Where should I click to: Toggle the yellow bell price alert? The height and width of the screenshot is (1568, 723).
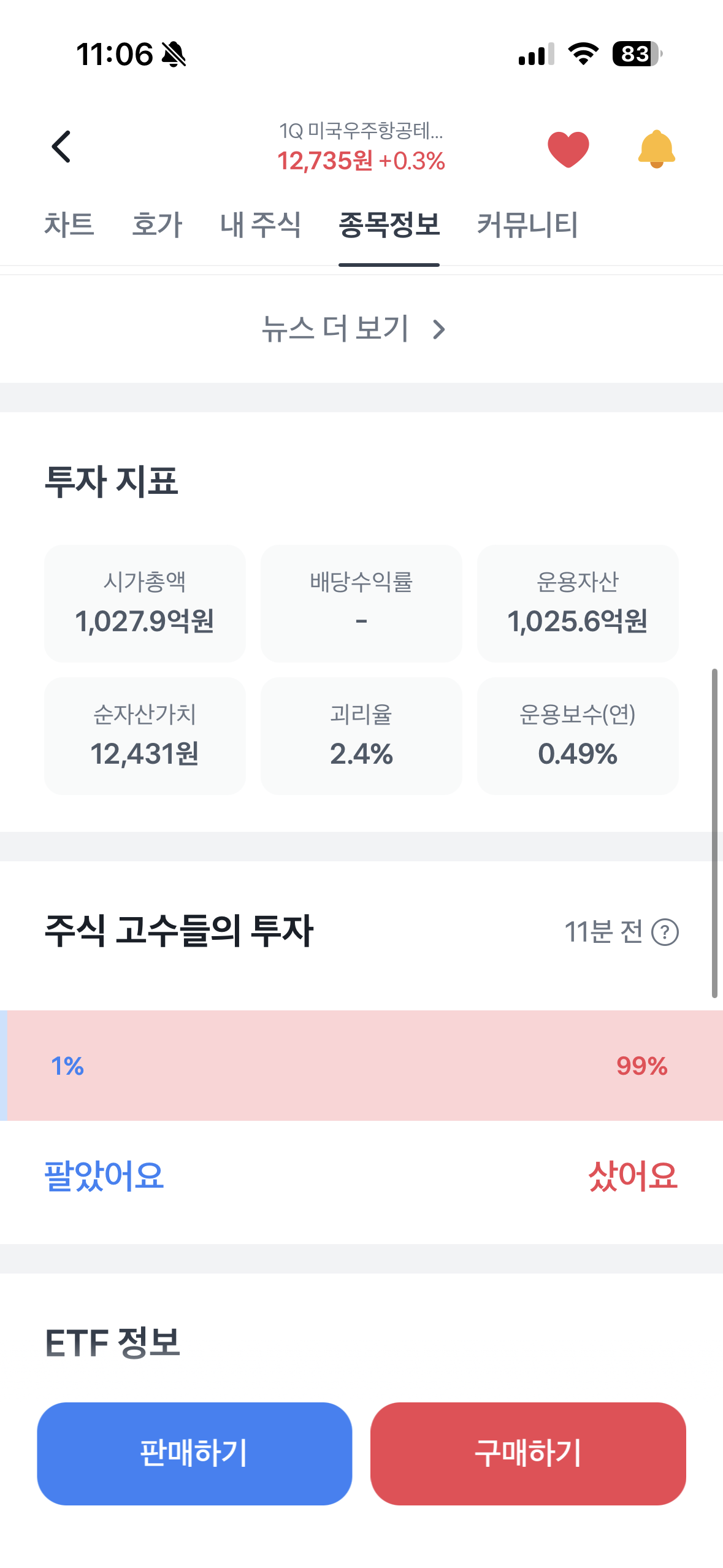(656, 149)
